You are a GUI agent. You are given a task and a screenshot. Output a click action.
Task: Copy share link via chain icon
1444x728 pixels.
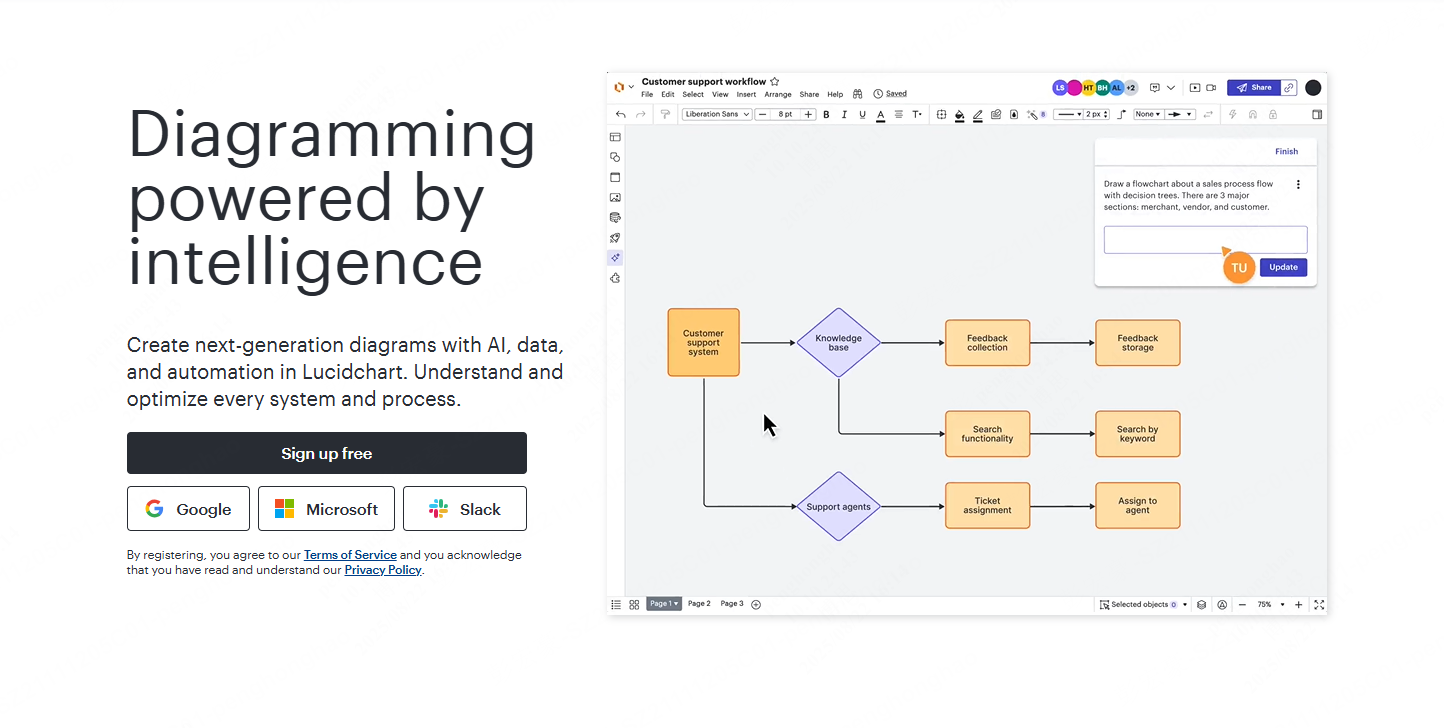1289,88
